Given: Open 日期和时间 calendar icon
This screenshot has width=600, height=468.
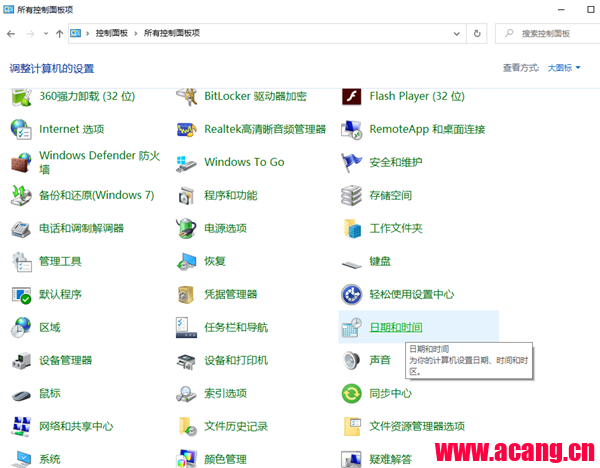Looking at the screenshot, I should [351, 328].
